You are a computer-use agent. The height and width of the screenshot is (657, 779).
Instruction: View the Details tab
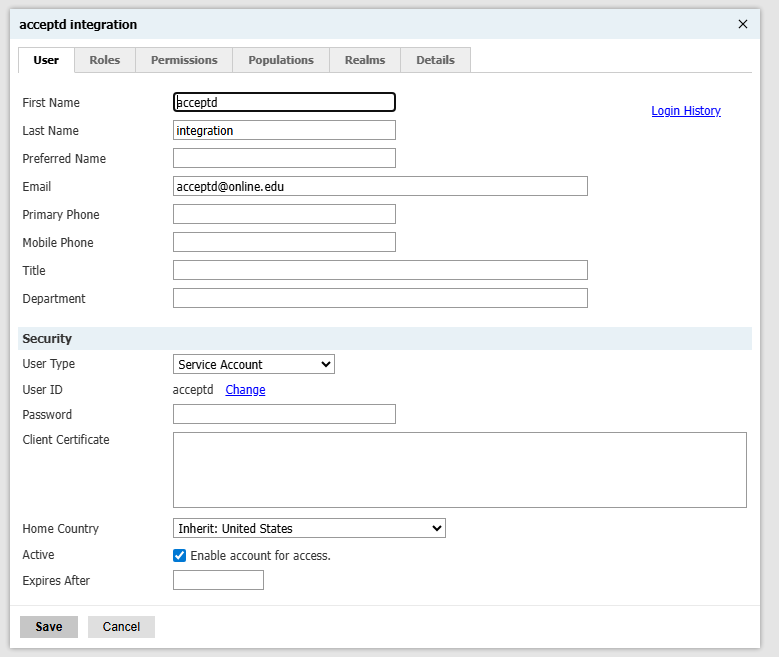[435, 60]
